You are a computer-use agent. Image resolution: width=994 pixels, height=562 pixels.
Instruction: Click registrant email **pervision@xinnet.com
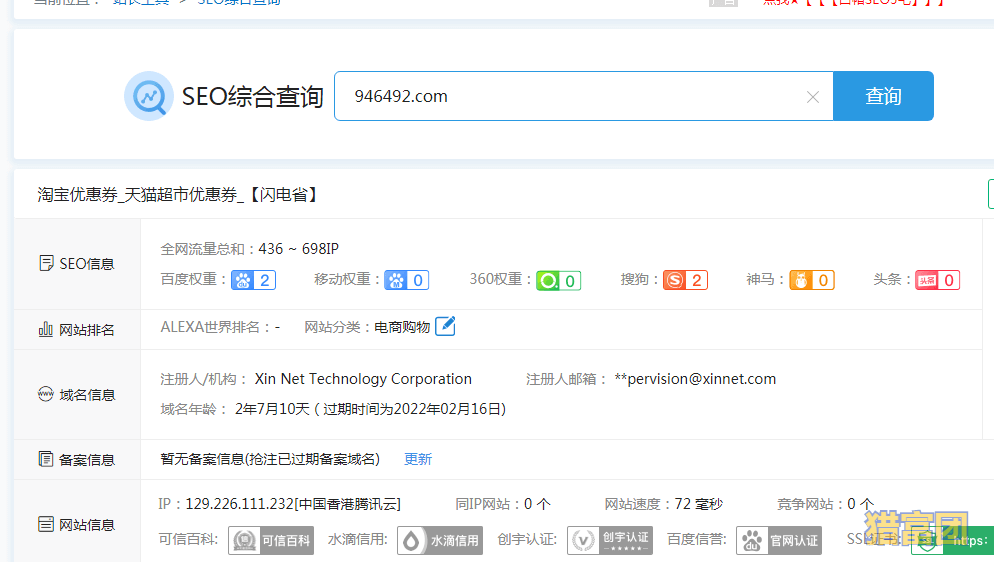[x=695, y=379]
